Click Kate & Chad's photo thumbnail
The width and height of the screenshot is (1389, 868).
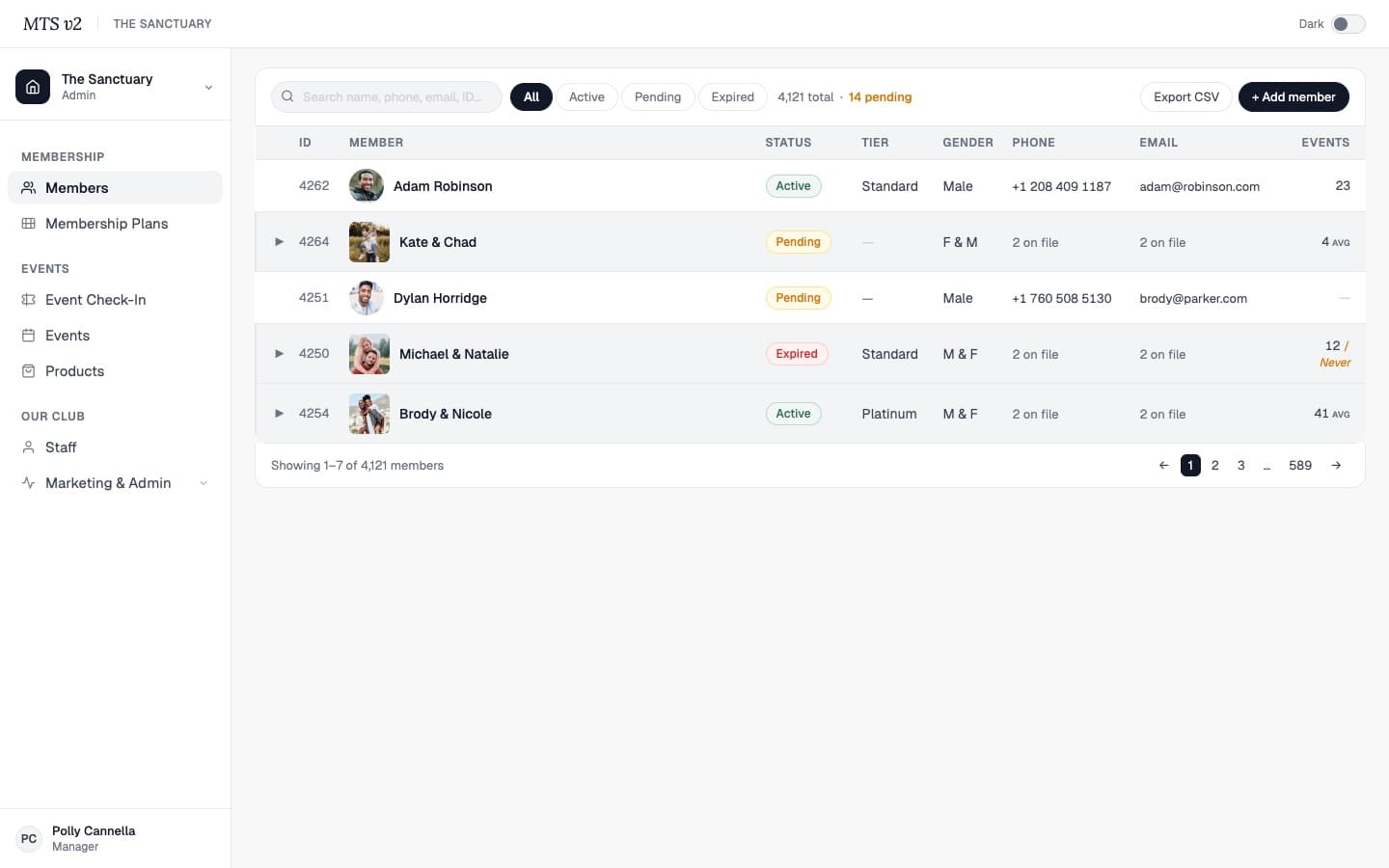369,242
